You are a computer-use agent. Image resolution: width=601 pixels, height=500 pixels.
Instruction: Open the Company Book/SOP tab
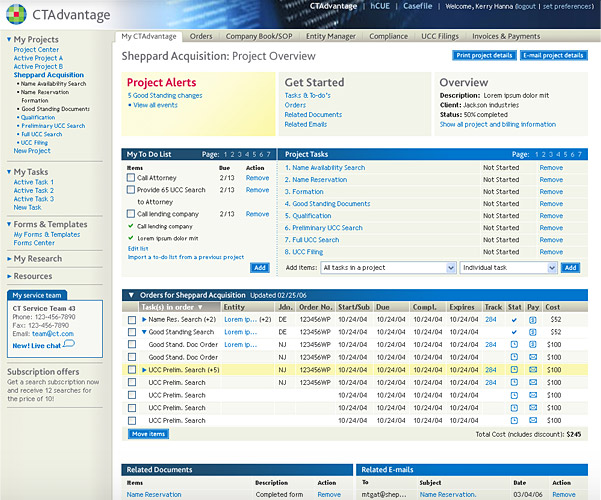coord(259,36)
